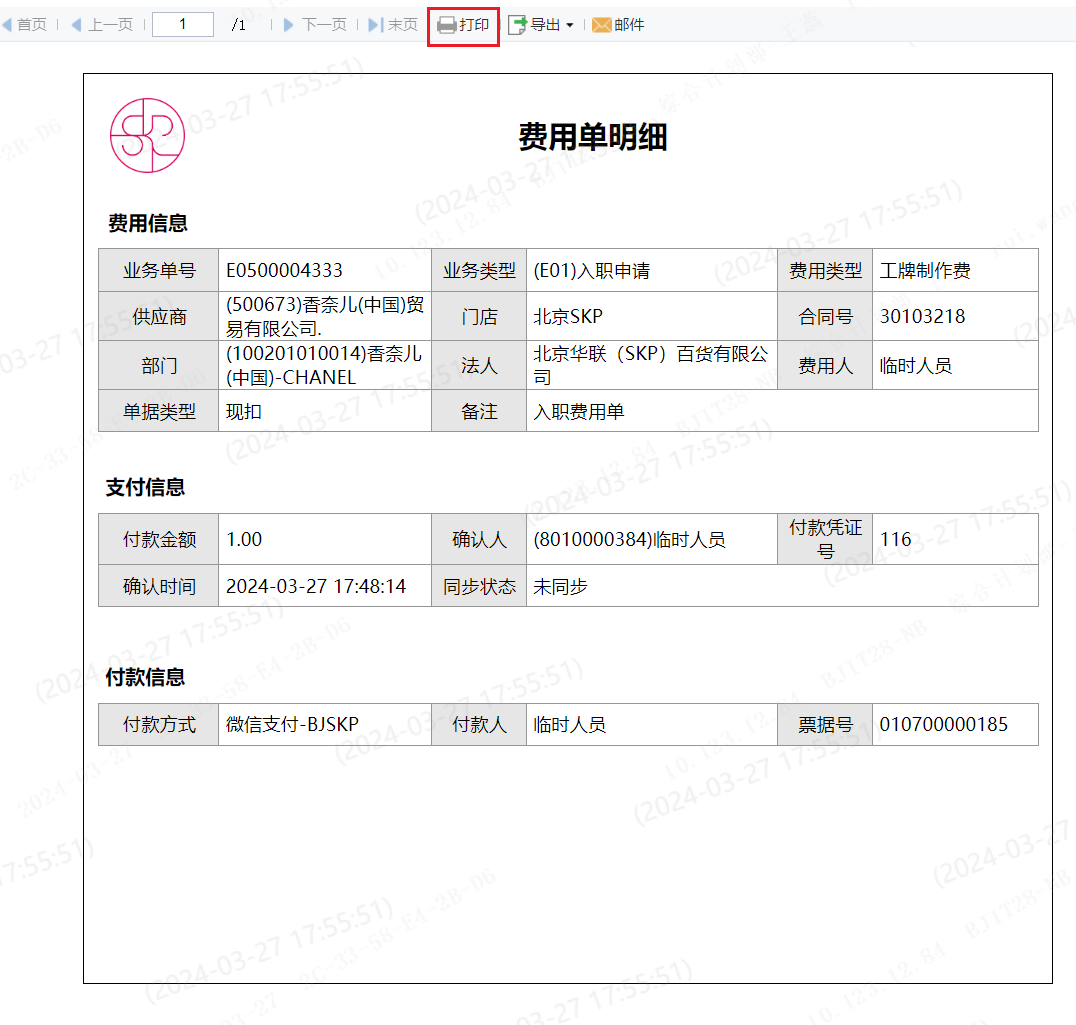1076x1025 pixels.
Task: Select department (100201010014)香奈儿(中国)-CHANEL
Action: [324, 366]
